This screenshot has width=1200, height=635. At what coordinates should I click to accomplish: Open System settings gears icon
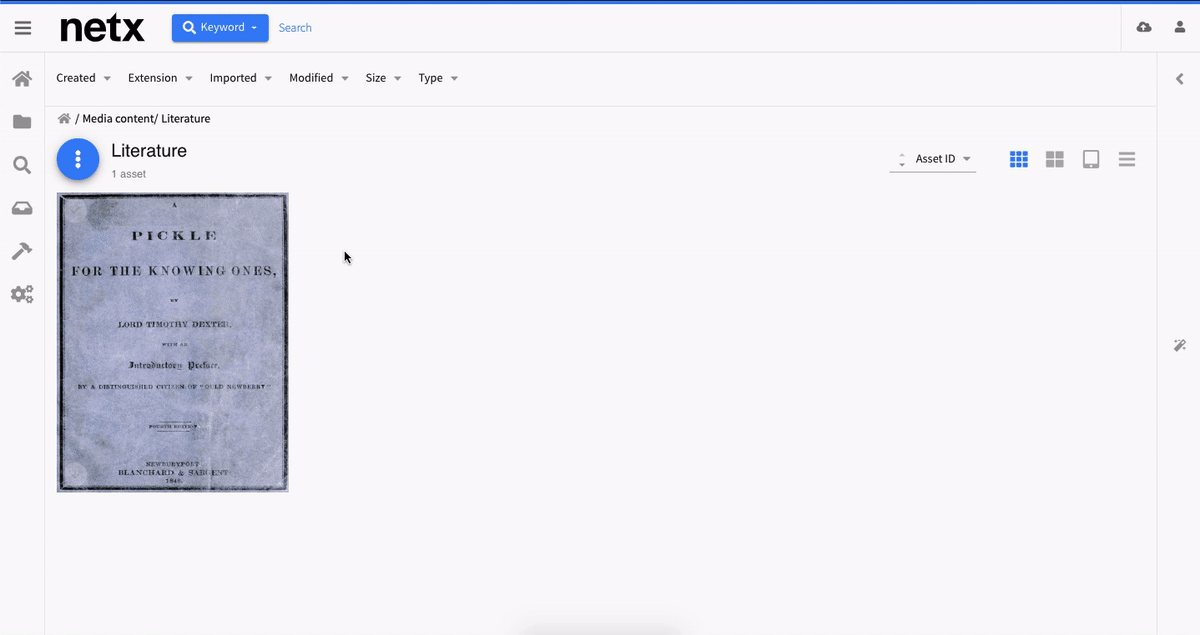point(22,294)
